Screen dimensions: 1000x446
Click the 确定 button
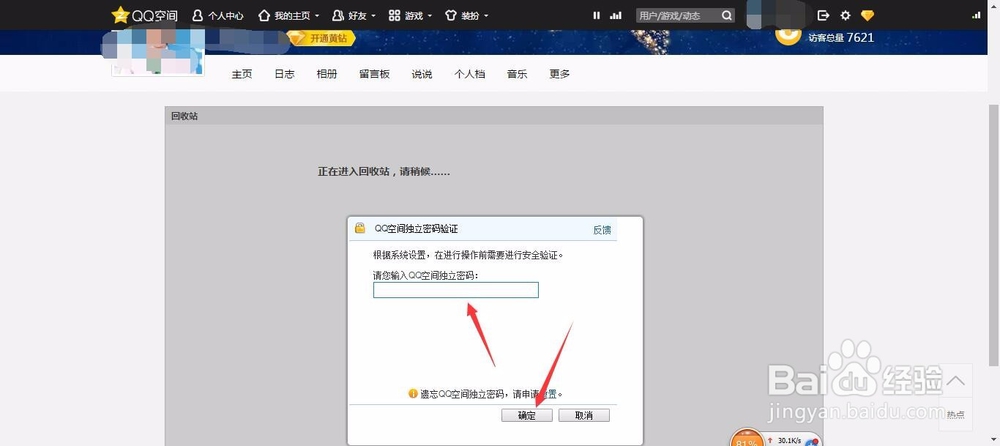coord(527,415)
